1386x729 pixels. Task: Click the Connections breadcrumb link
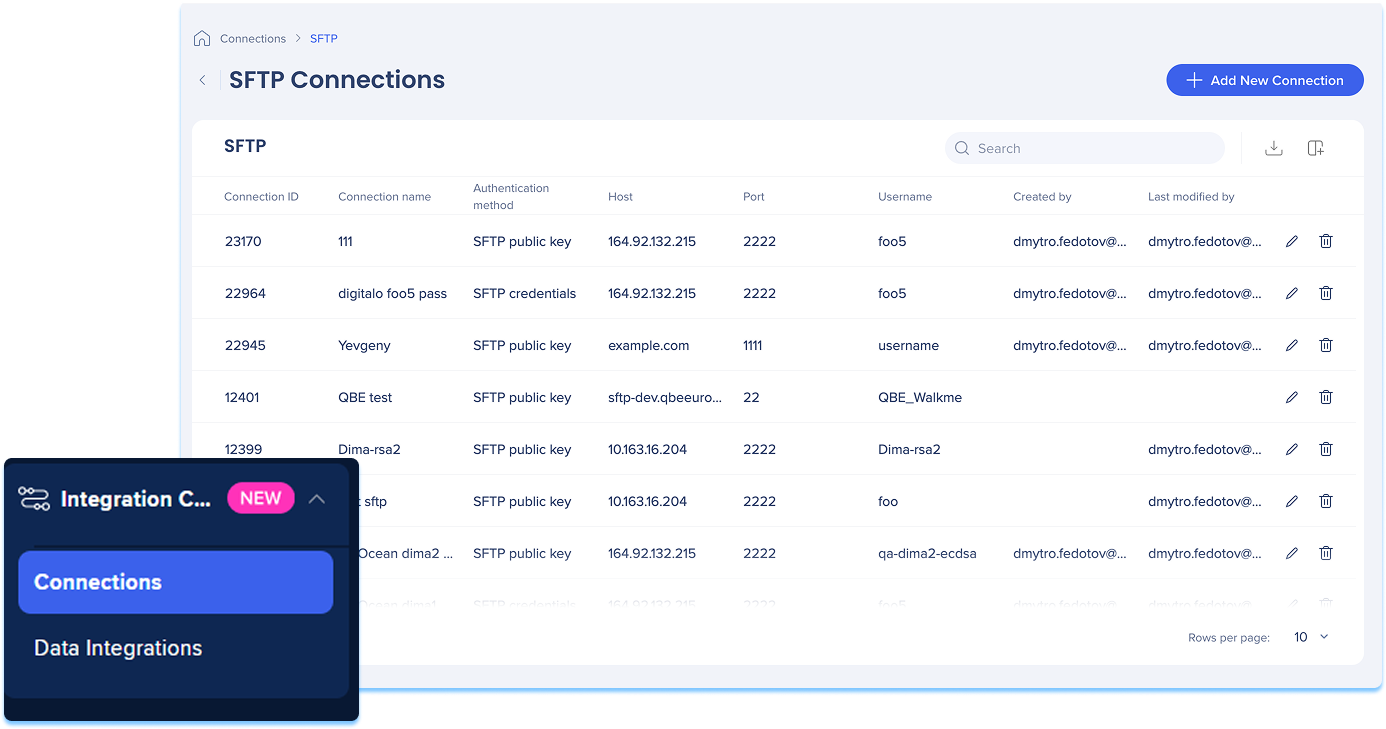[253, 39]
